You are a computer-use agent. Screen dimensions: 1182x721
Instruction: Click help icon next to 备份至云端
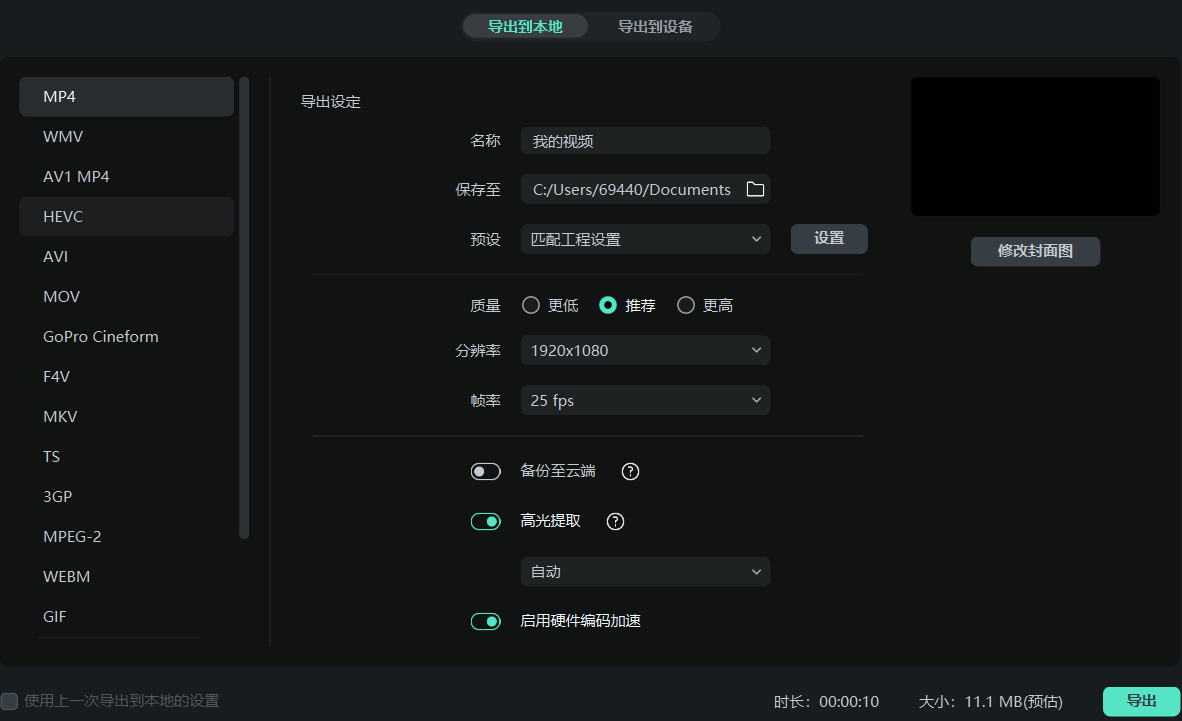630,471
